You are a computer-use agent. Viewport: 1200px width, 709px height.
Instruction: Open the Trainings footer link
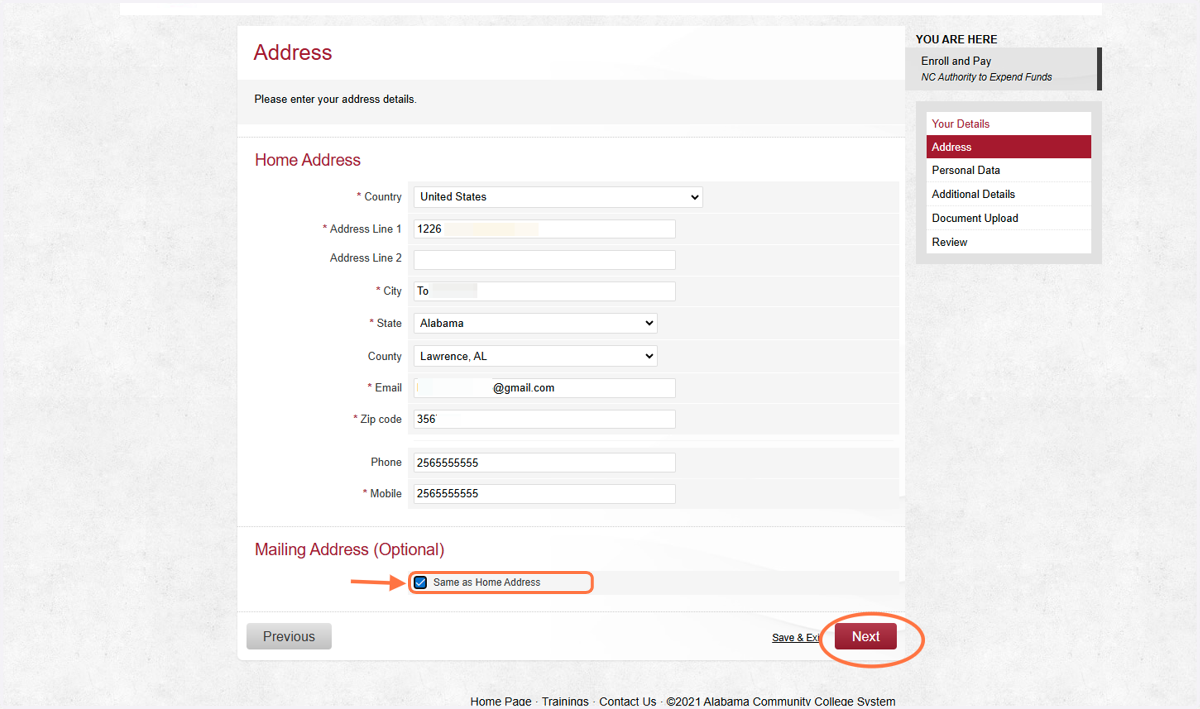click(x=565, y=702)
